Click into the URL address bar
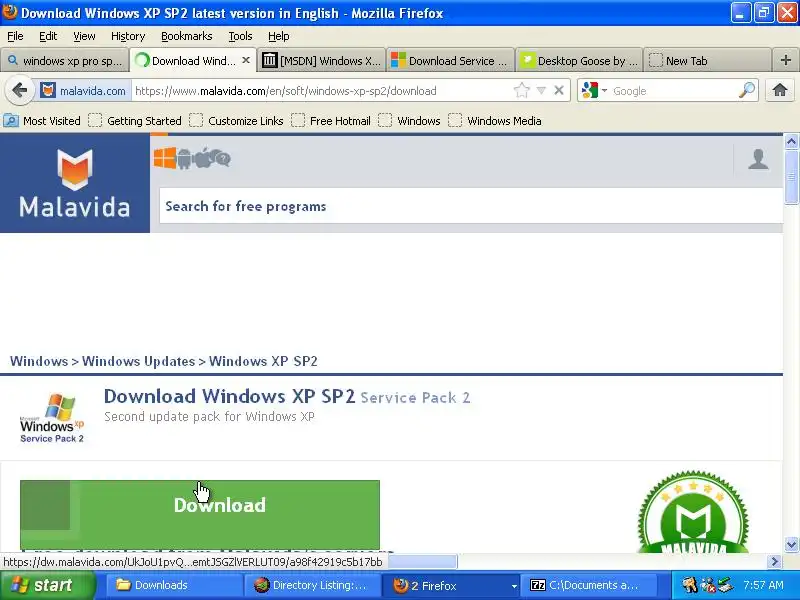 321,91
